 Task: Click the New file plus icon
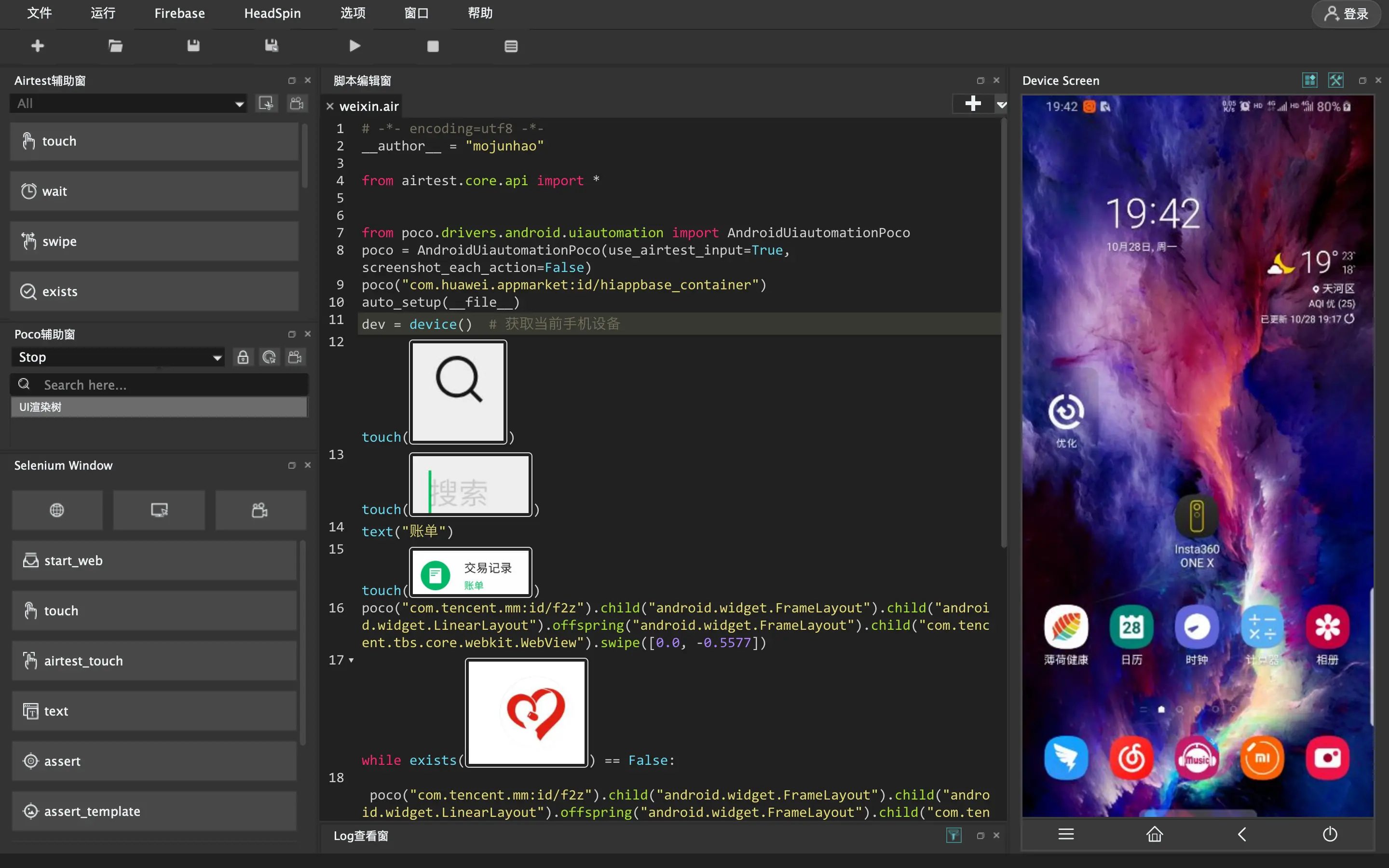pyautogui.click(x=38, y=46)
